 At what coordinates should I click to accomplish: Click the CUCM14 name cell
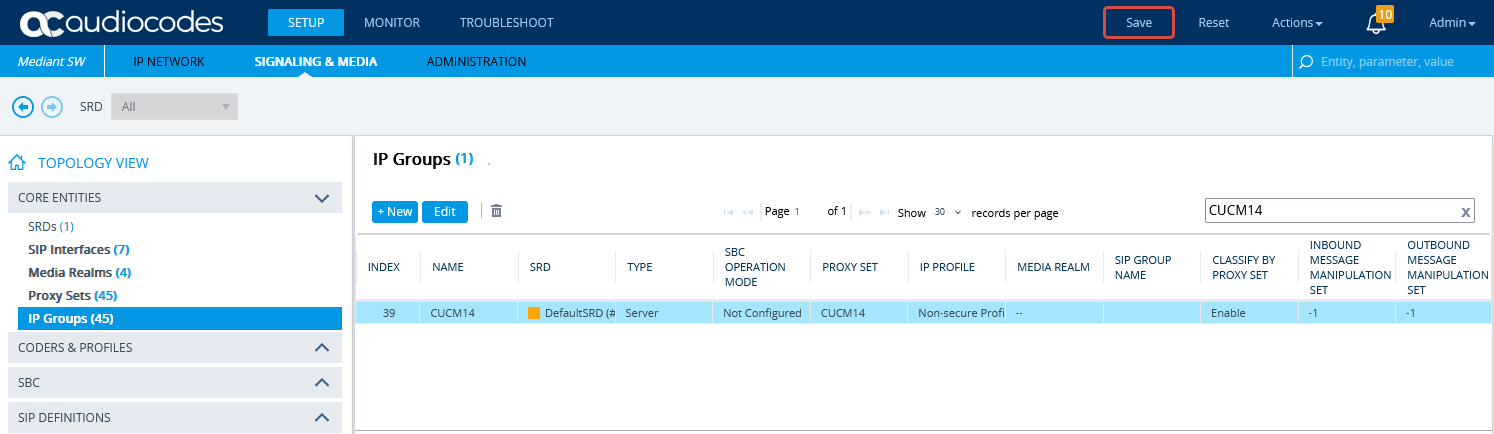470,313
